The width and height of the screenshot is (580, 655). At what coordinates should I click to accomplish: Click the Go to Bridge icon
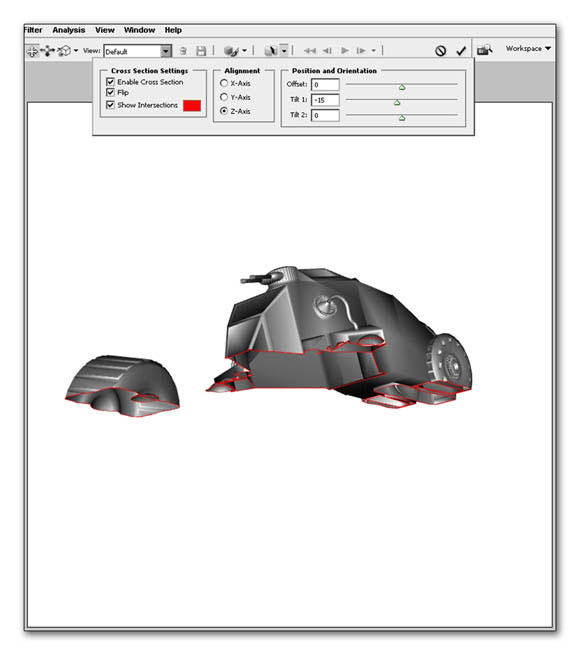click(485, 50)
